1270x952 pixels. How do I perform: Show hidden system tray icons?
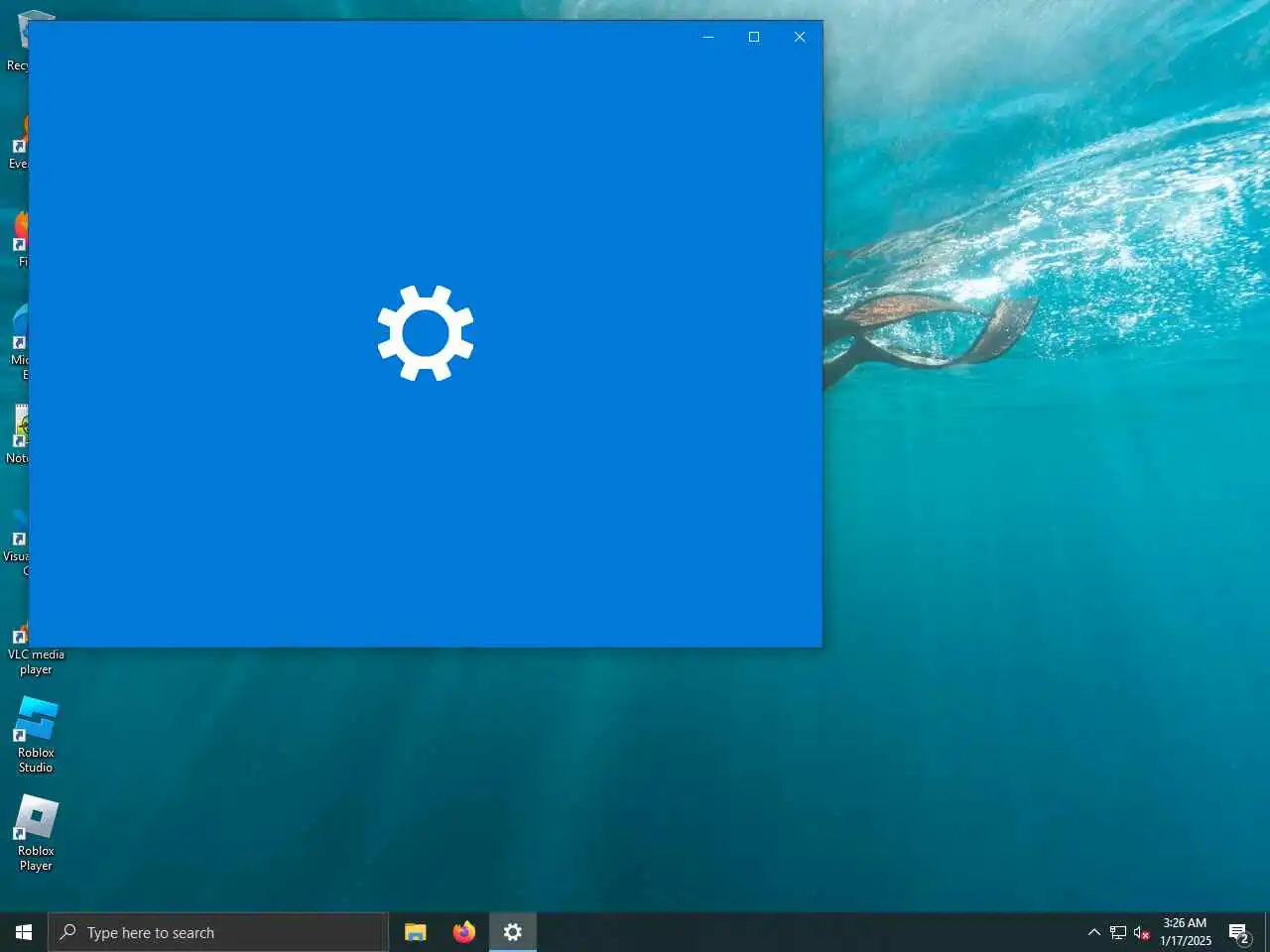click(1094, 932)
